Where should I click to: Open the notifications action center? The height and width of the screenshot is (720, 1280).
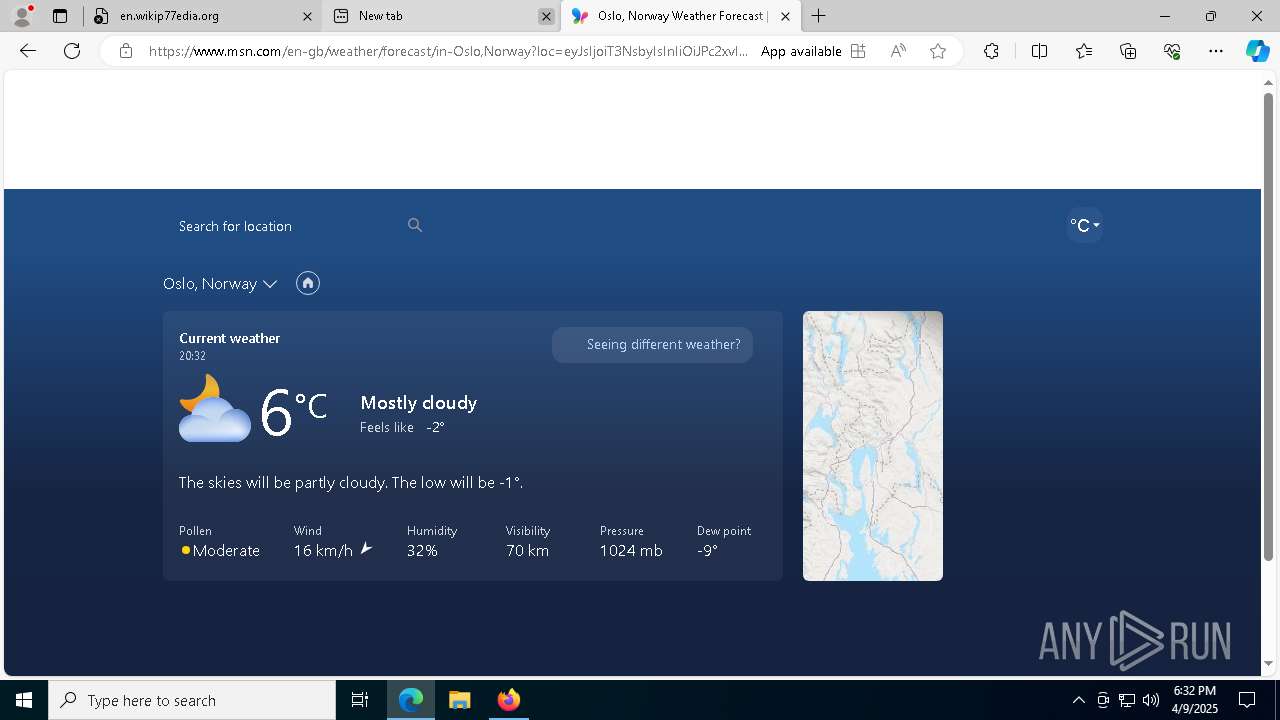1247,700
